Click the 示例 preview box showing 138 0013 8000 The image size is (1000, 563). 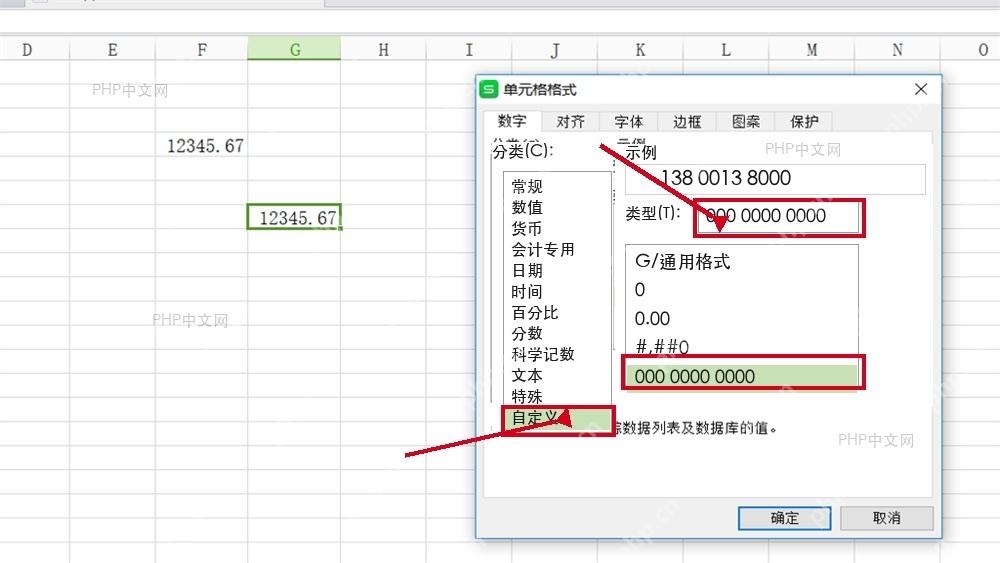(x=775, y=179)
